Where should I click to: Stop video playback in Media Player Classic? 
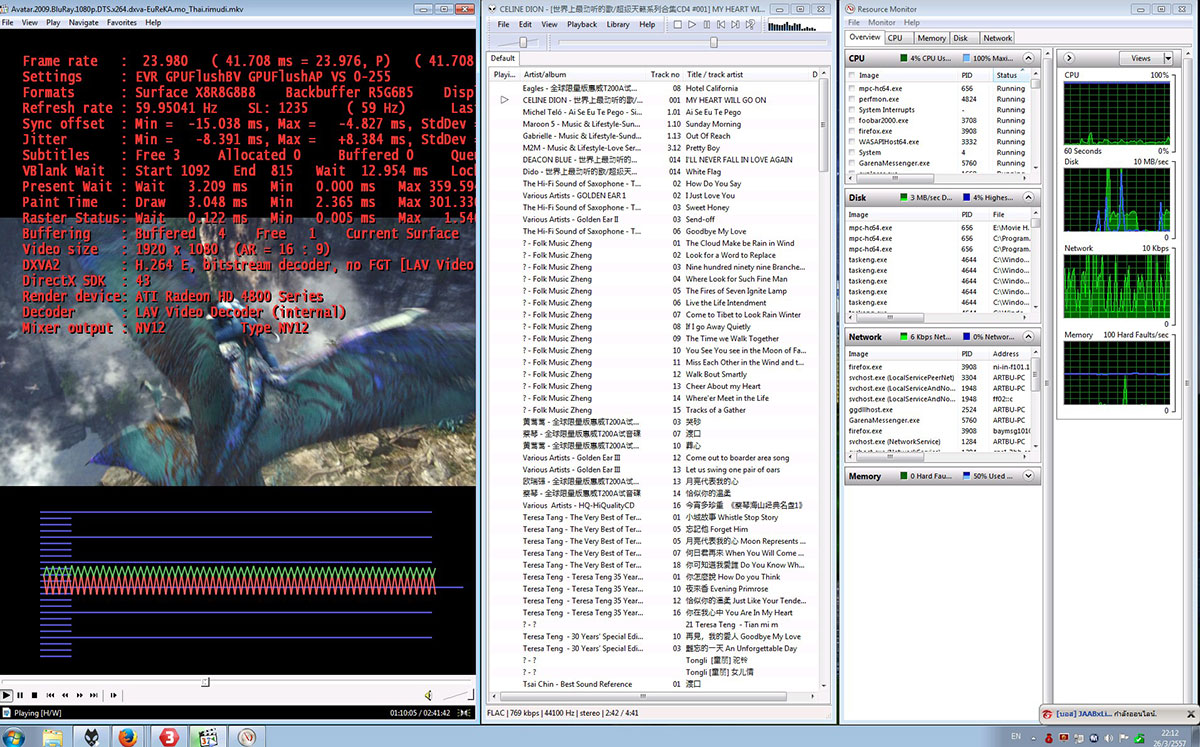[34, 695]
